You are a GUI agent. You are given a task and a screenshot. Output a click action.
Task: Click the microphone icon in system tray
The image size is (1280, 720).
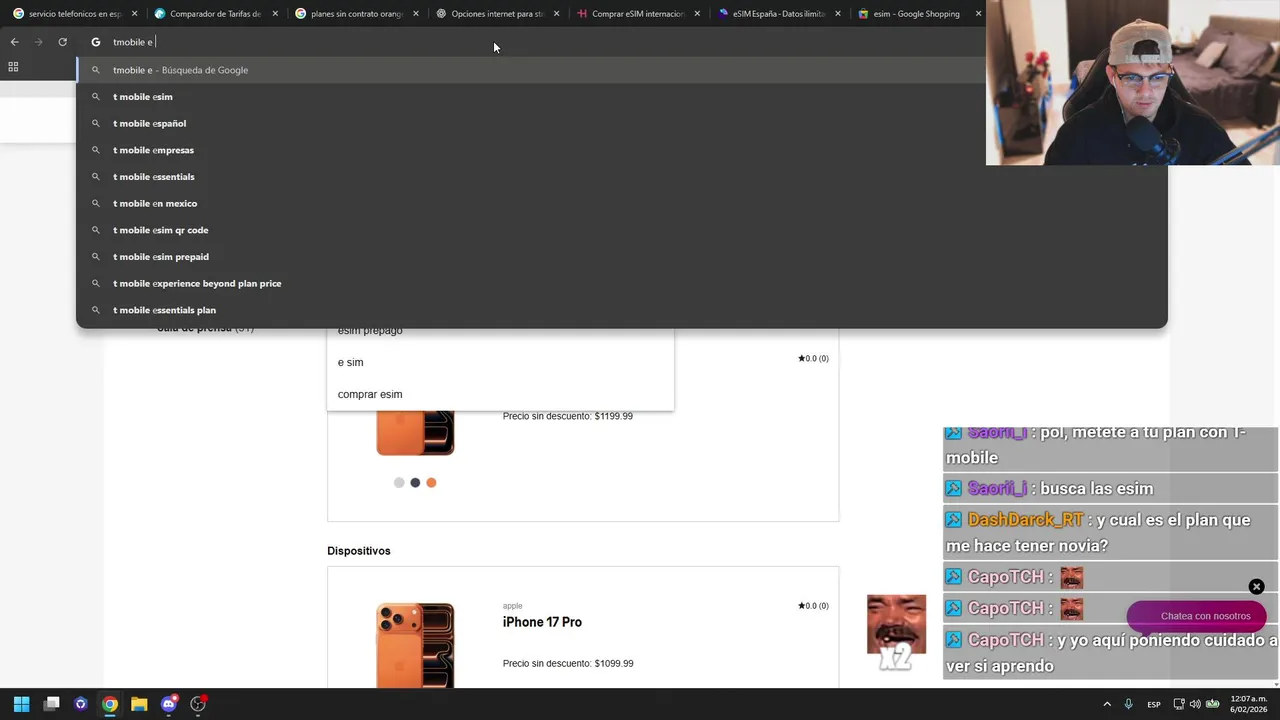pyautogui.click(x=1129, y=704)
